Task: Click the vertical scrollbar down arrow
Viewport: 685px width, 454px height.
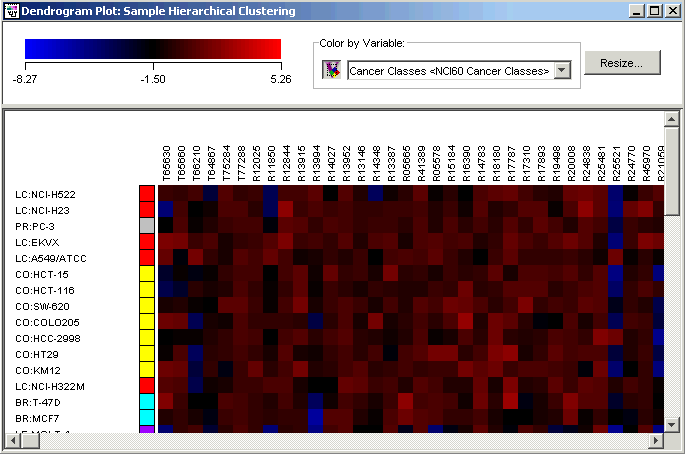Action: 671,424
